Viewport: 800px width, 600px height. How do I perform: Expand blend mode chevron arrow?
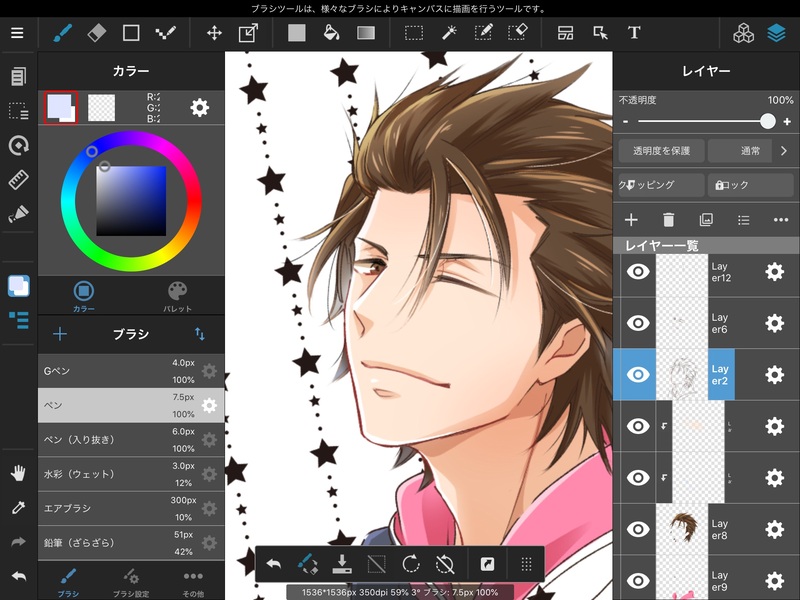[784, 151]
